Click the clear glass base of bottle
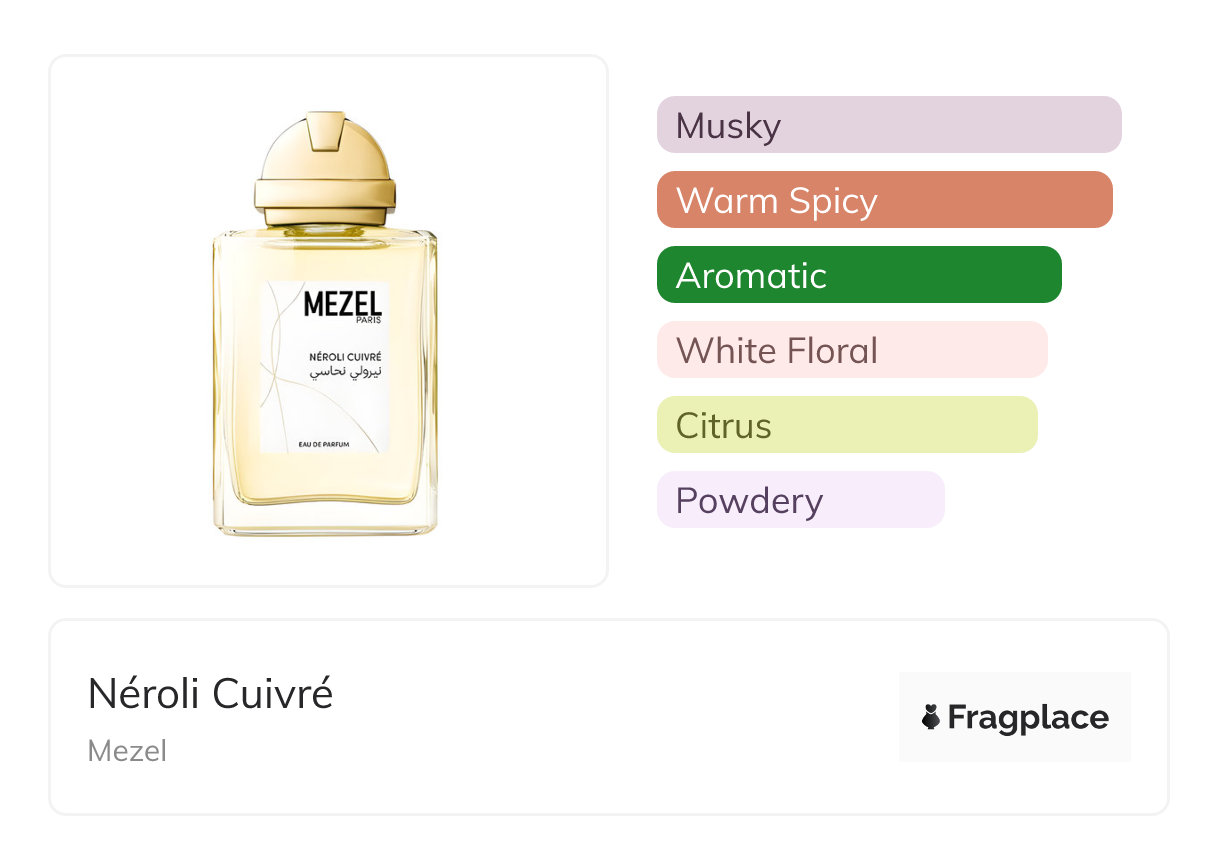1218x864 pixels. (325, 515)
